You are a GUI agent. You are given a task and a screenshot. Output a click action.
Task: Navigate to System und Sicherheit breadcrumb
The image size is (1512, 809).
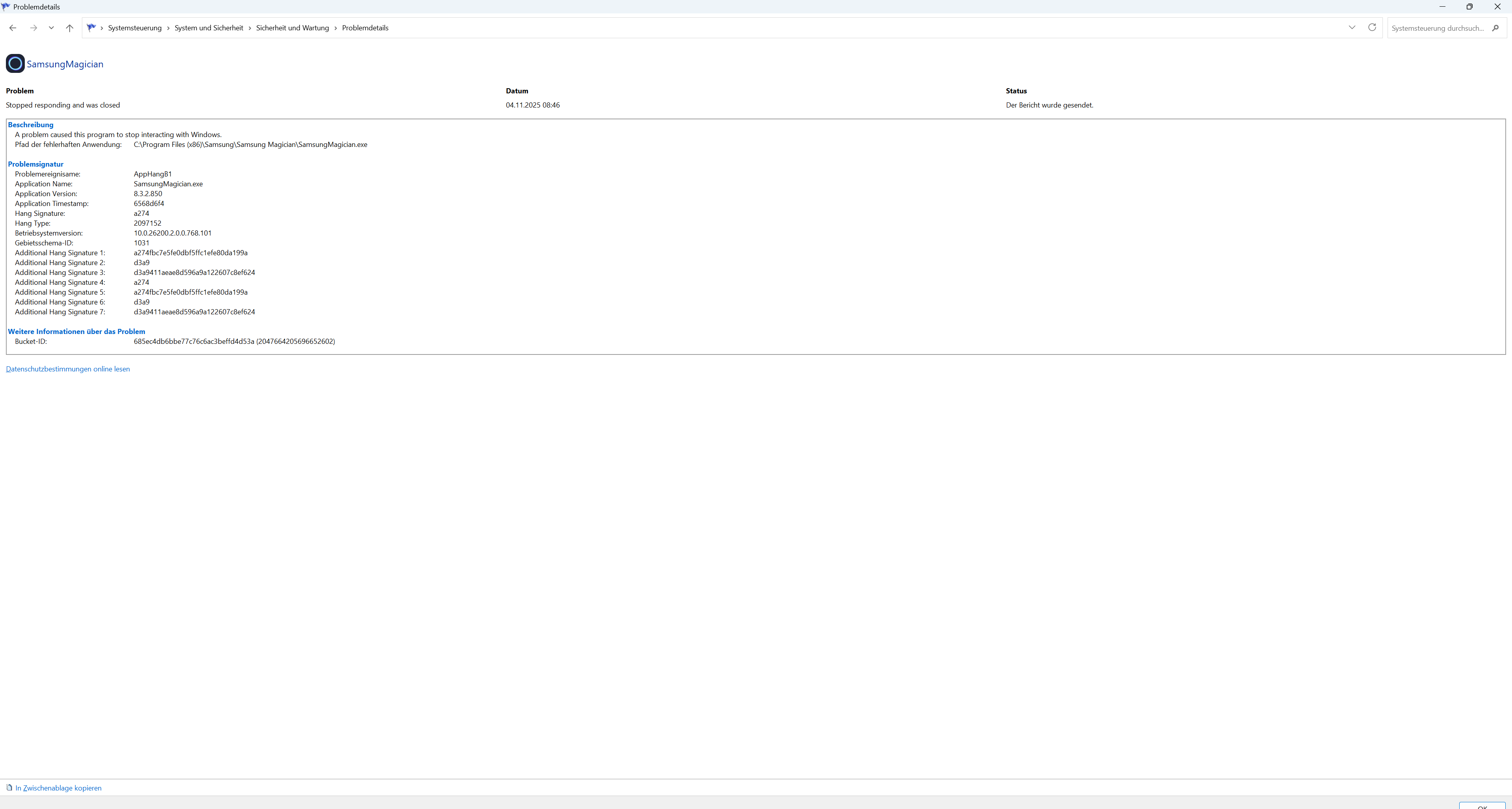pos(208,28)
